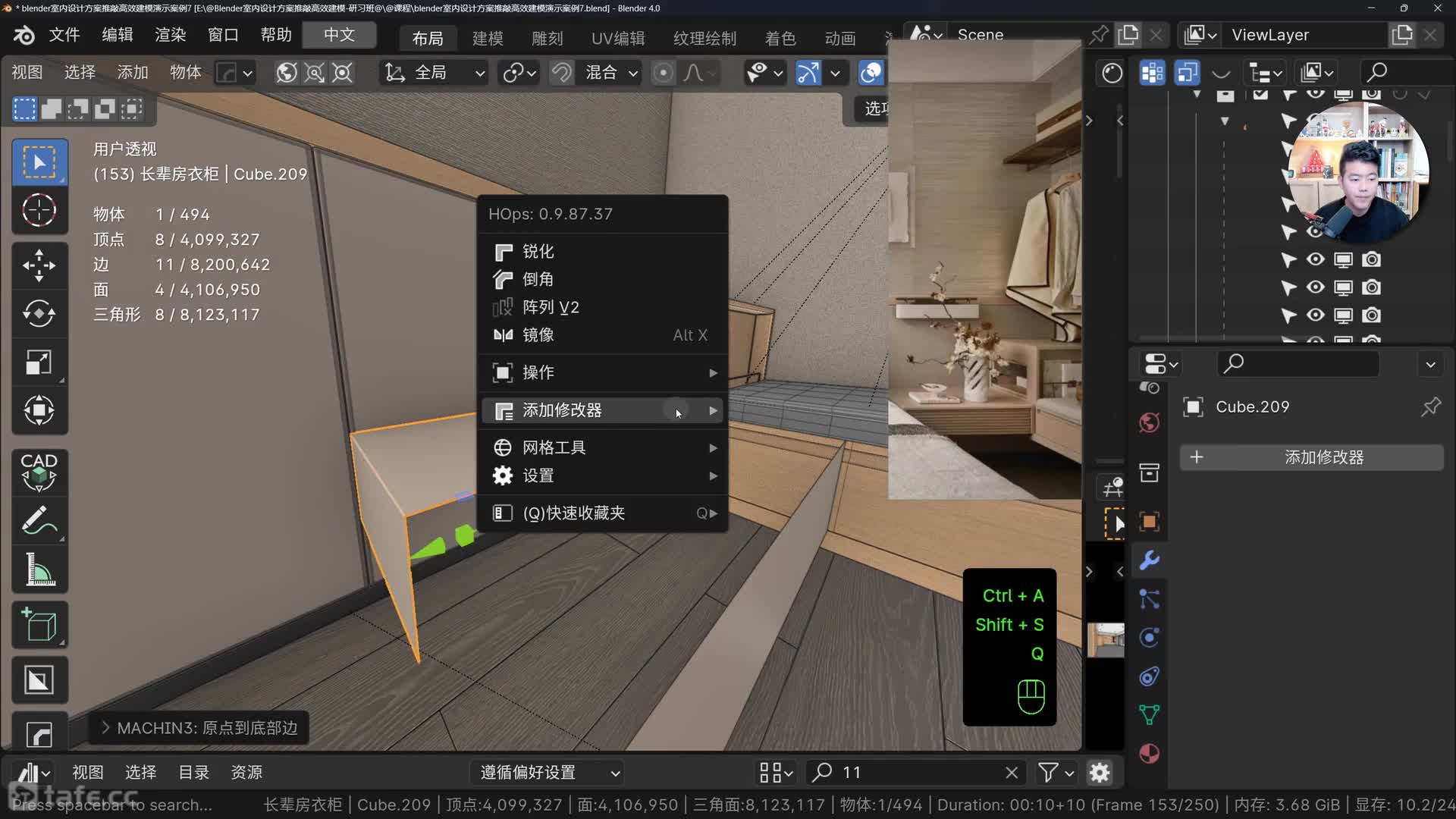Expand the MACHIN3 原点到底部边 panel
Viewport: 1456px width, 819px height.
coord(199,728)
